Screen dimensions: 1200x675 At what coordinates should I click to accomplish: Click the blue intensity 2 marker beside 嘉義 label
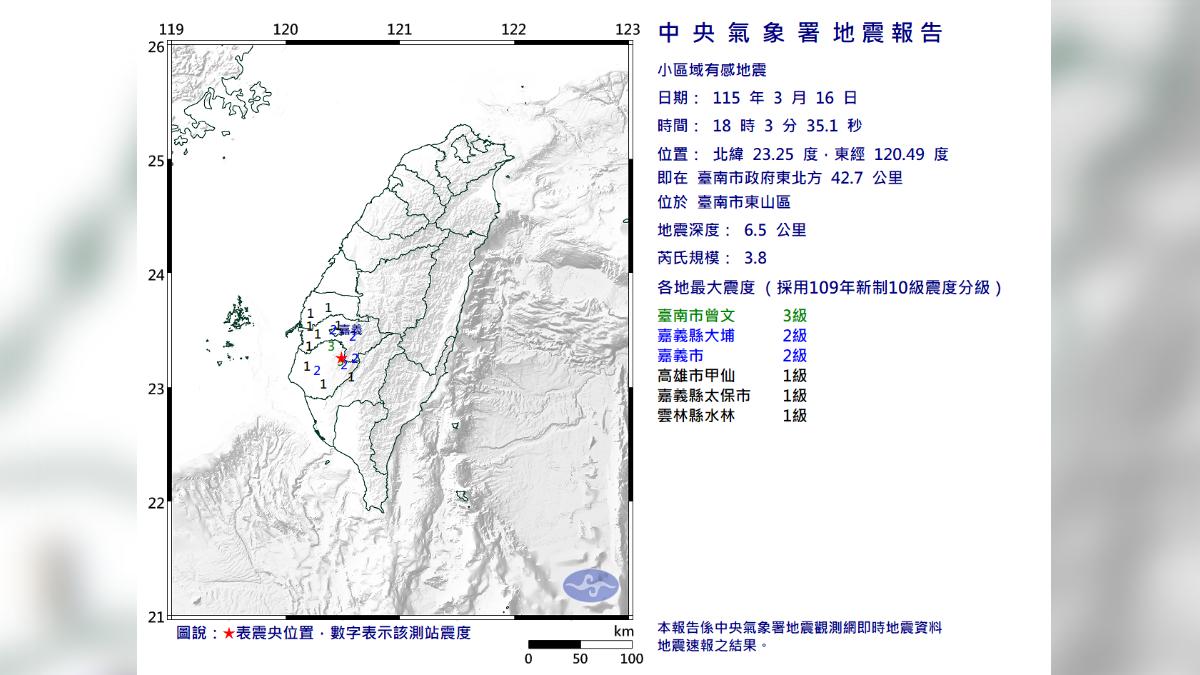click(x=333, y=330)
